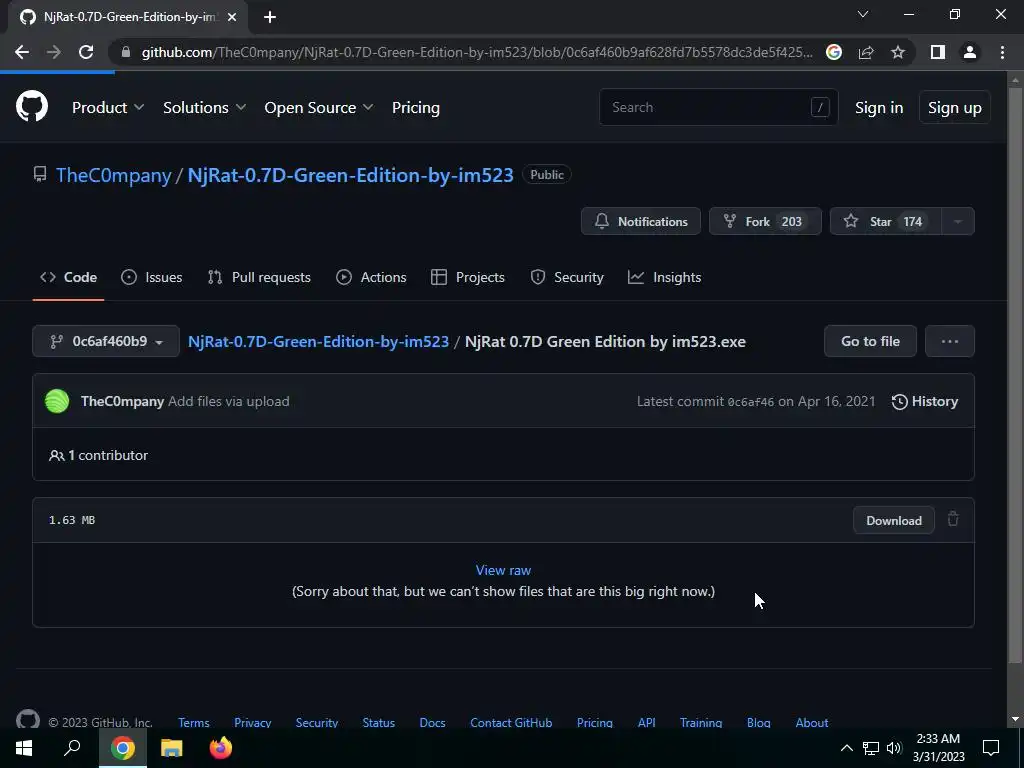This screenshot has height=768, width=1024.
Task: Click volume speaker icon in tray
Action: click(894, 748)
